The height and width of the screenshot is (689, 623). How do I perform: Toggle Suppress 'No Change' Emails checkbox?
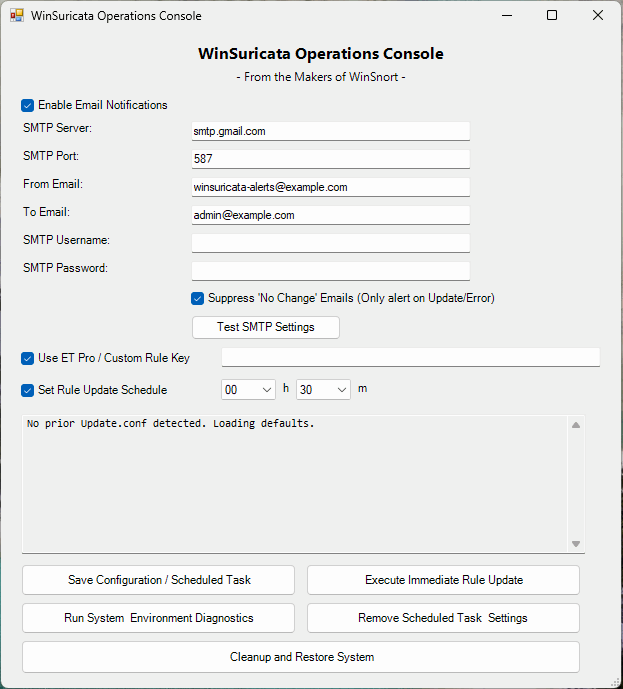pos(197,298)
